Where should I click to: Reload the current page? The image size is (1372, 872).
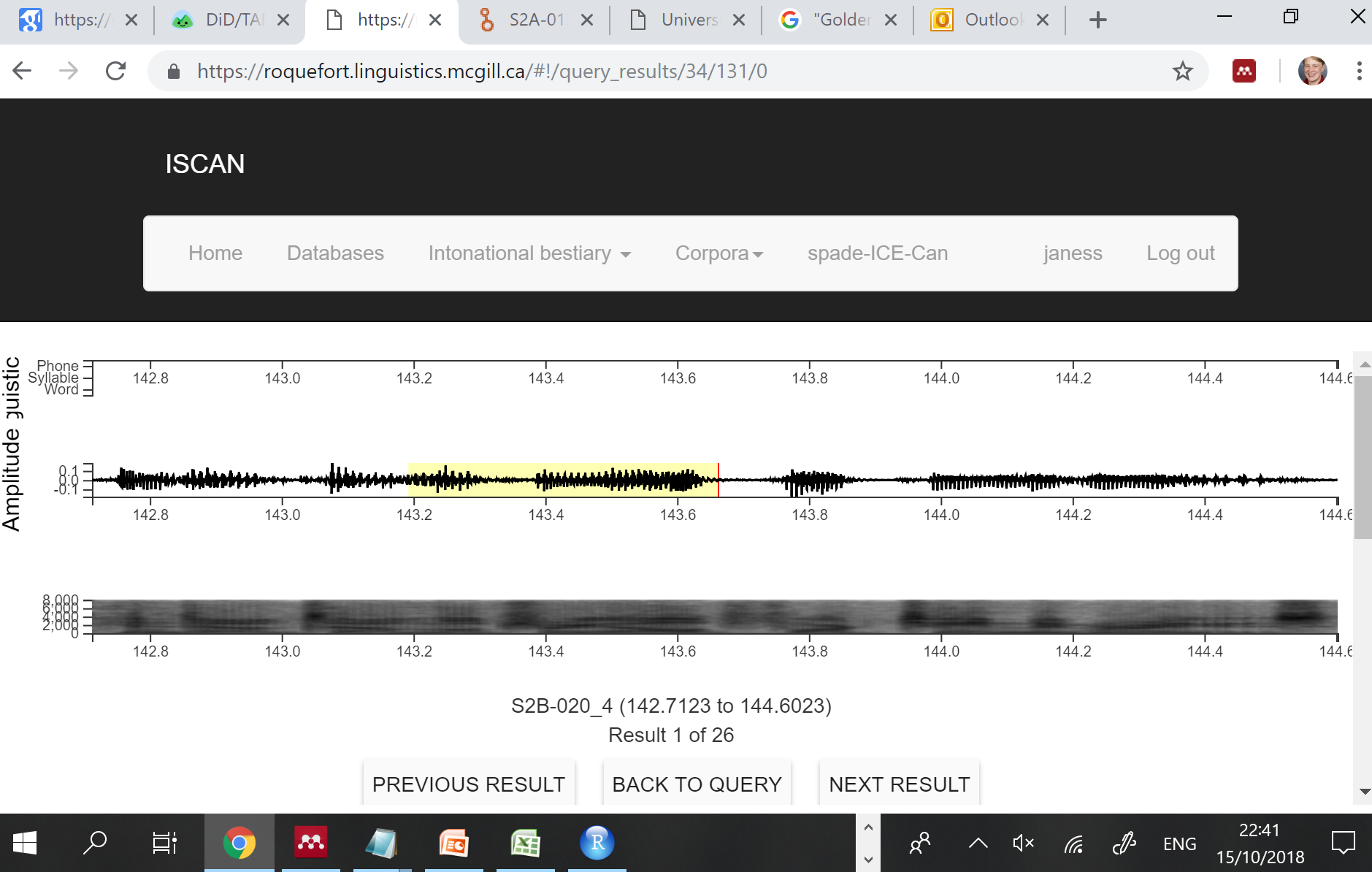click(x=116, y=71)
